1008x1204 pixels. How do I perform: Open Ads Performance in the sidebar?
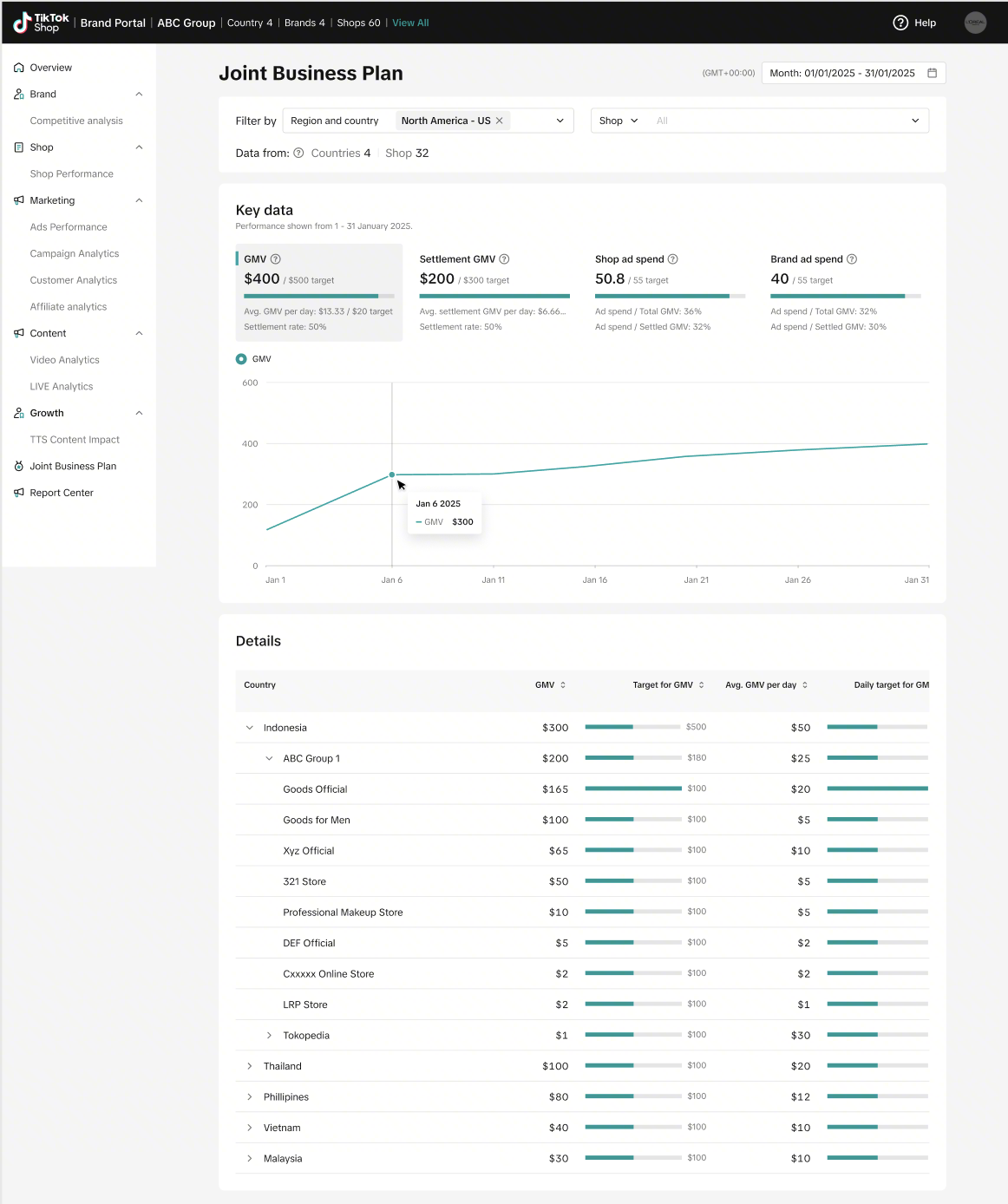coord(69,227)
